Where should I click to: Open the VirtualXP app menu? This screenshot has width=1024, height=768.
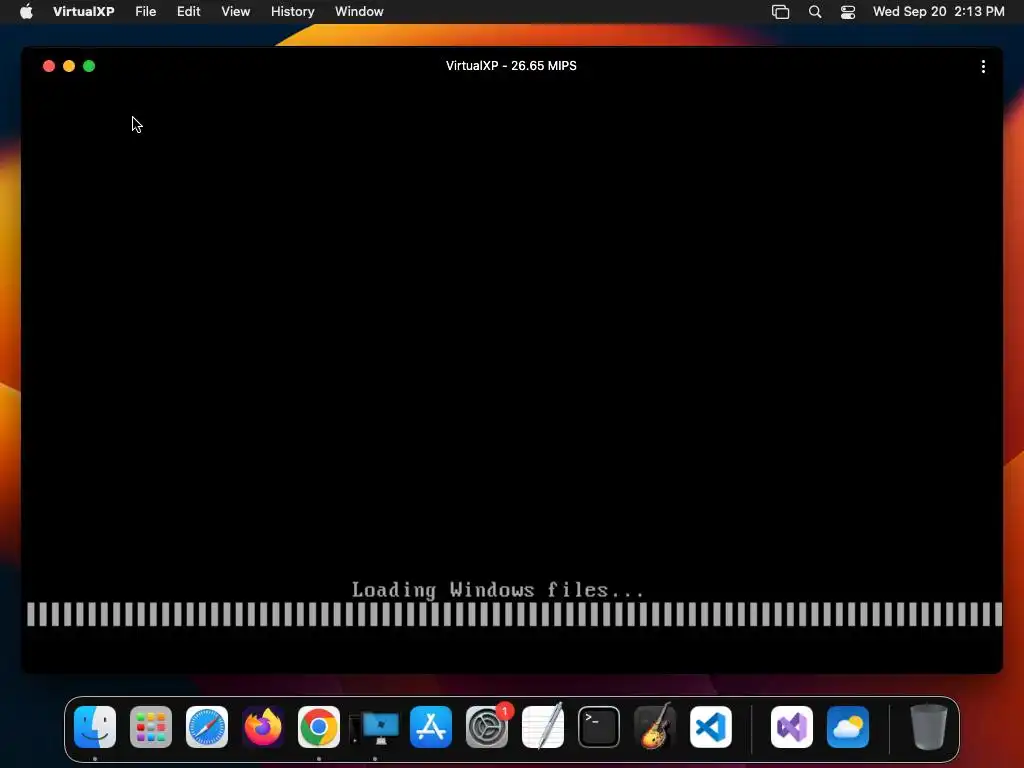[x=84, y=12]
